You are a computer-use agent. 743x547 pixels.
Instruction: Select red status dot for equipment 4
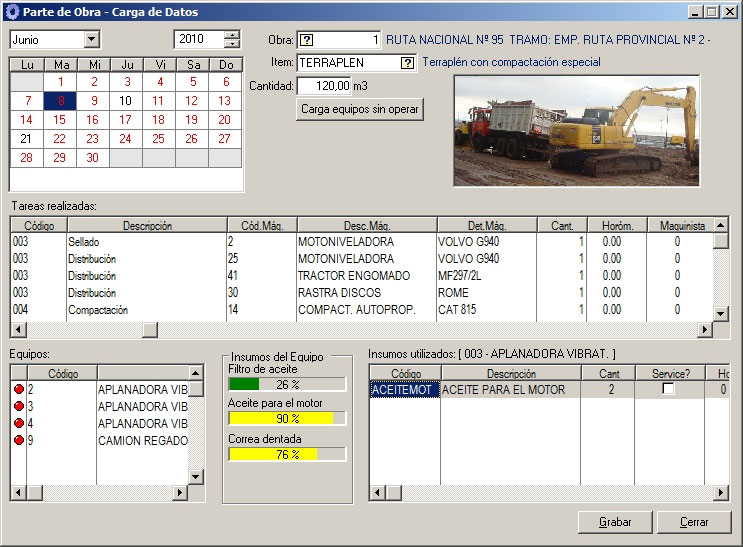pos(18,423)
